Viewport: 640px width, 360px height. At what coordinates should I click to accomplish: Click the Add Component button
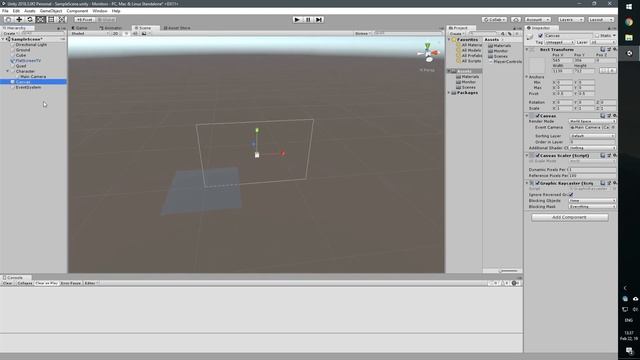coord(570,218)
